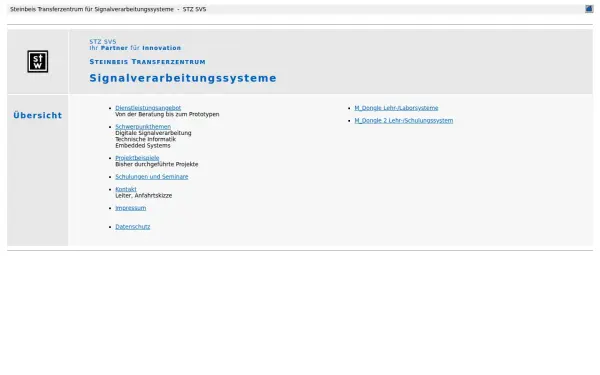The image size is (600, 375).
Task: Click 'Von der Beratung bis zum Prototypen' text
Action: click(167, 114)
